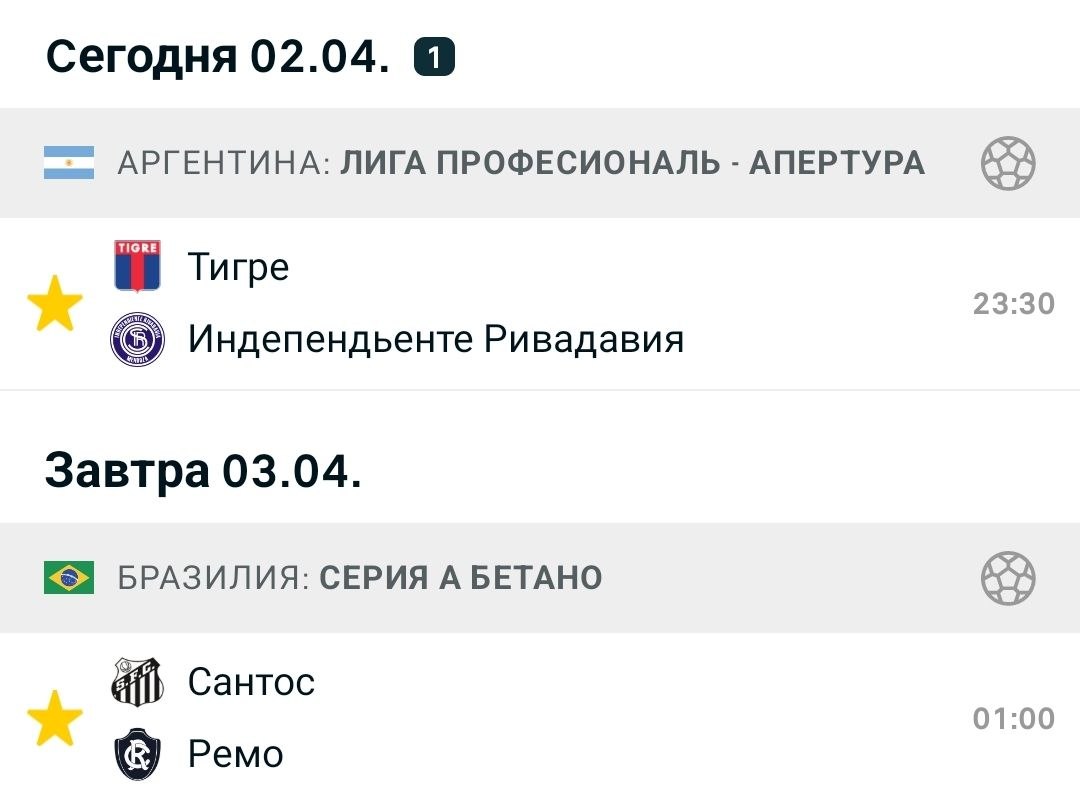
Task: Tap the Argentina flag icon
Action: pos(69,162)
